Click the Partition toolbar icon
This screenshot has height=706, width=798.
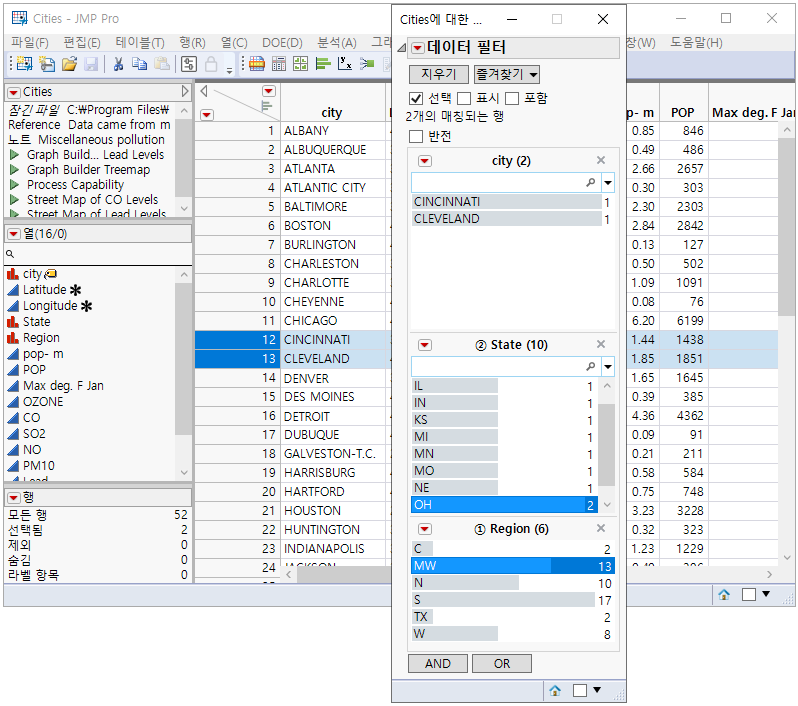[x=367, y=64]
